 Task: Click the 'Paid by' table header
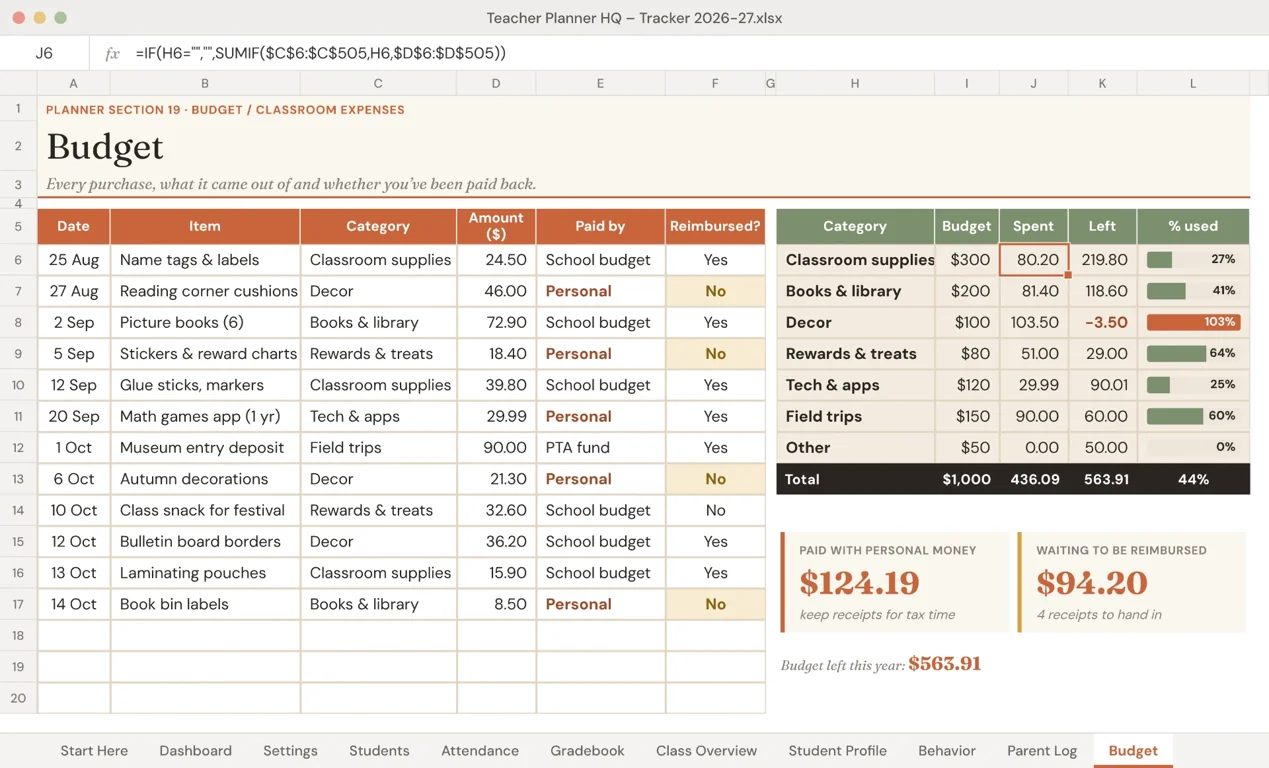coord(600,226)
